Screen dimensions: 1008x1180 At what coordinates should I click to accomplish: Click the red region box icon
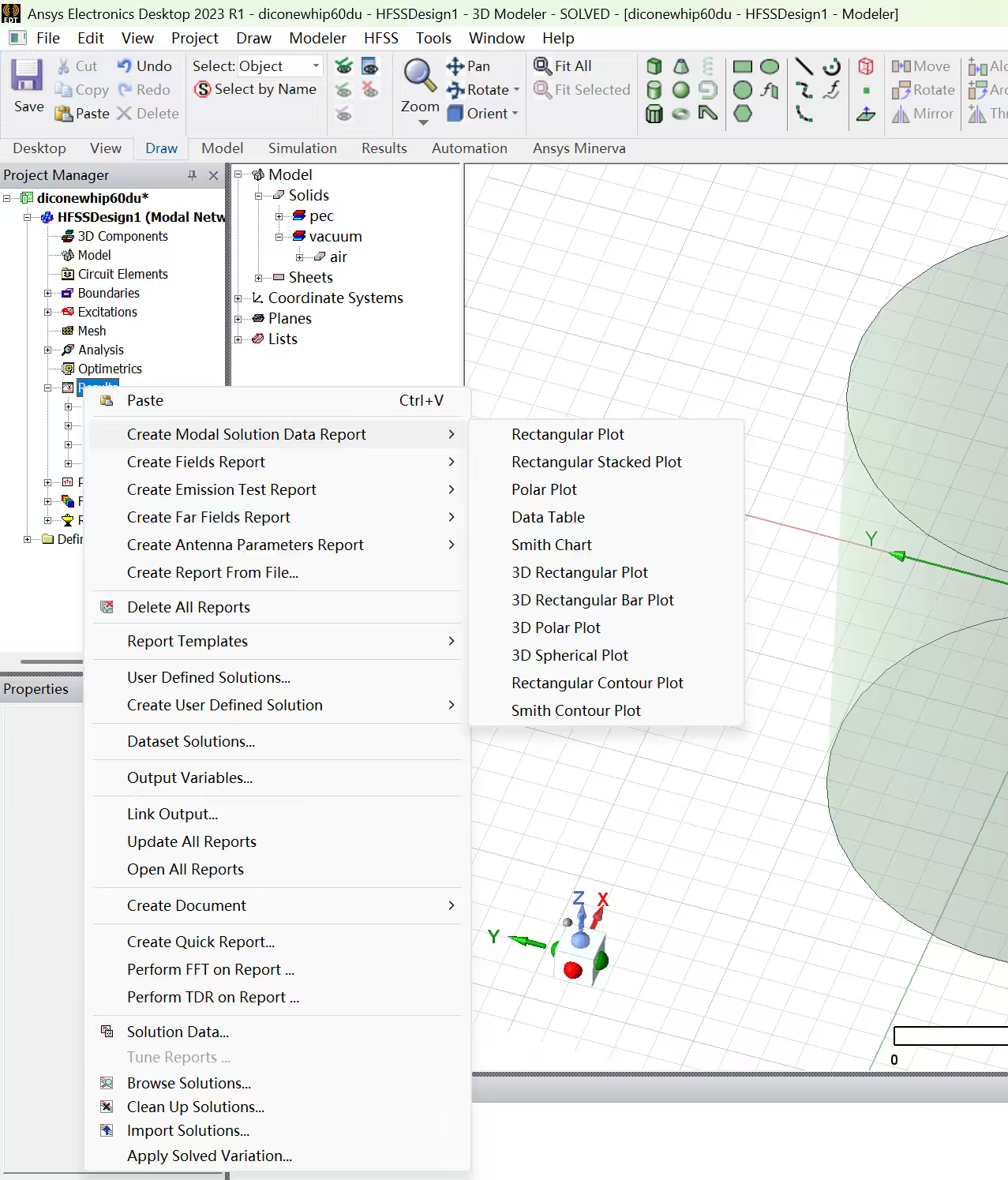[x=866, y=66]
